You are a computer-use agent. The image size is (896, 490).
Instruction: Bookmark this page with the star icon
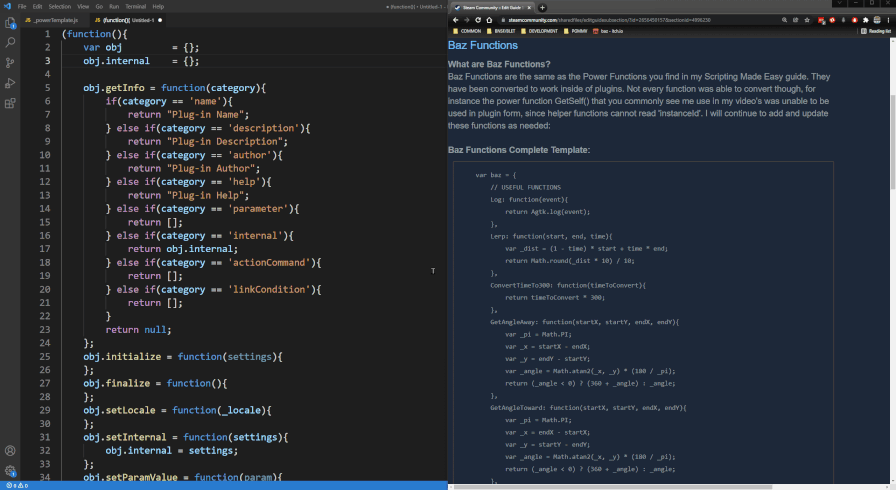click(x=807, y=20)
